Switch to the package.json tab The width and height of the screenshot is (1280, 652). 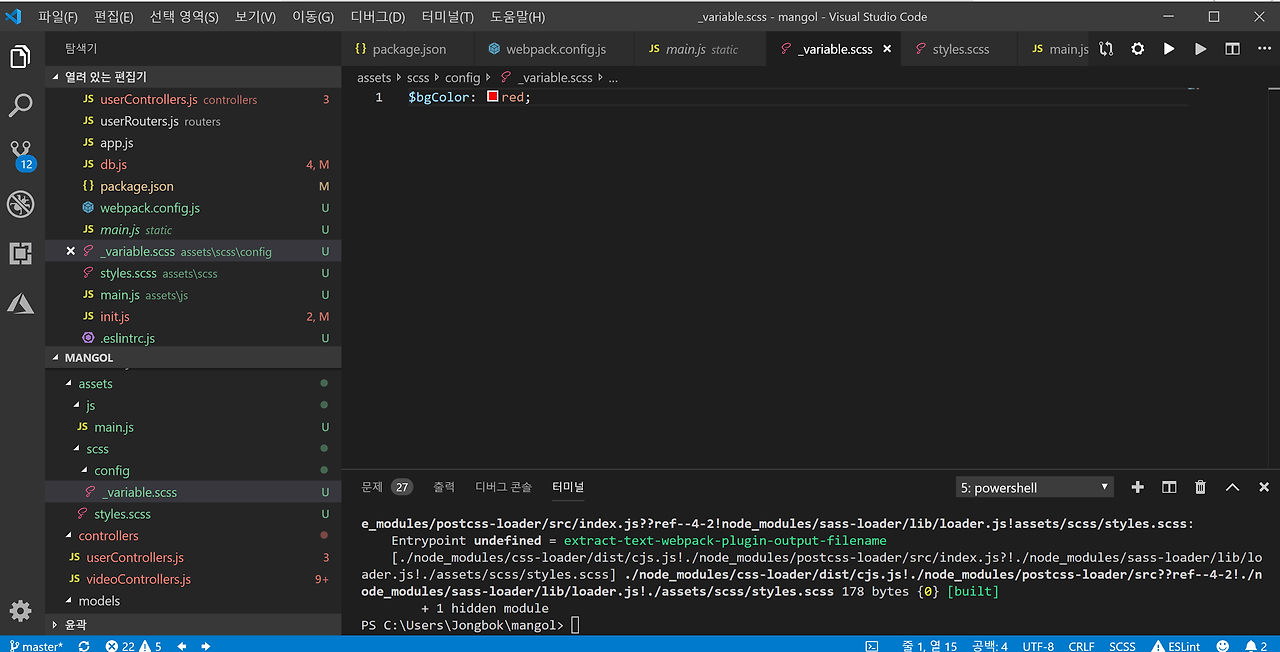click(x=409, y=49)
